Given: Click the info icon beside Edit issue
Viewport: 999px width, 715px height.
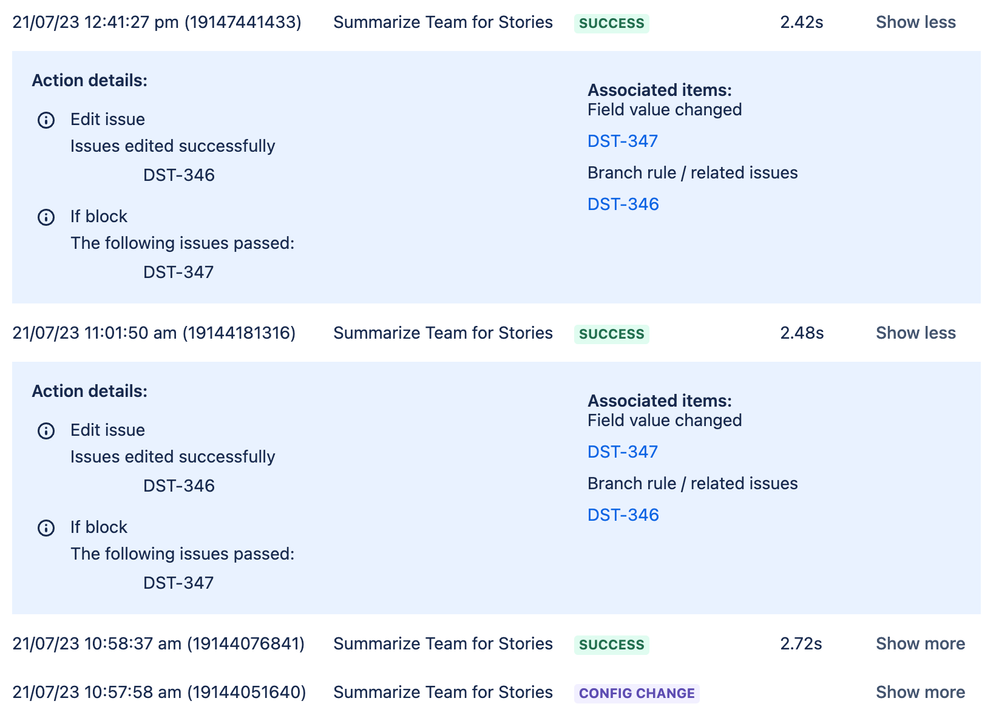Looking at the screenshot, I should tap(46, 120).
